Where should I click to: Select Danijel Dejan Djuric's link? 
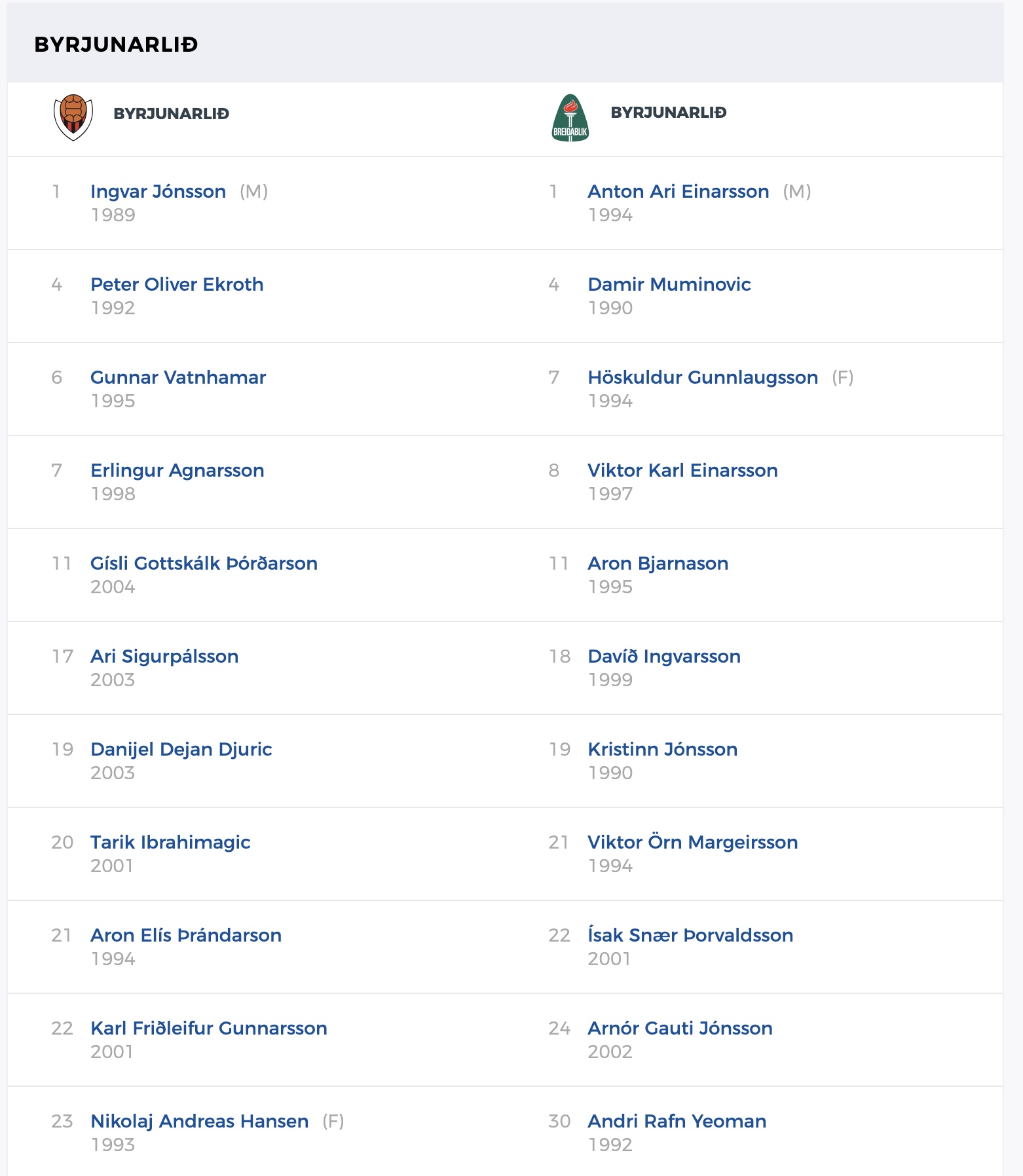click(181, 750)
